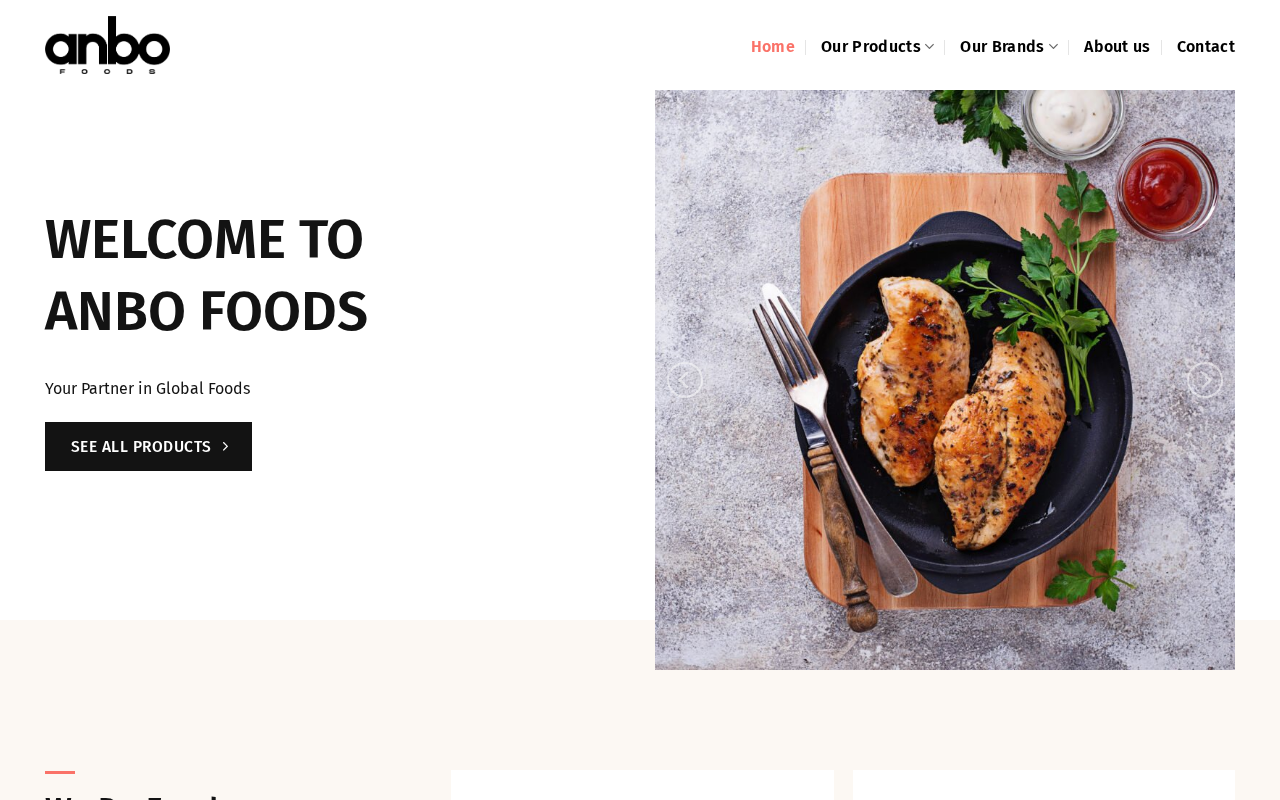
Task: Go to the previous slide arrow
Action: tap(685, 380)
